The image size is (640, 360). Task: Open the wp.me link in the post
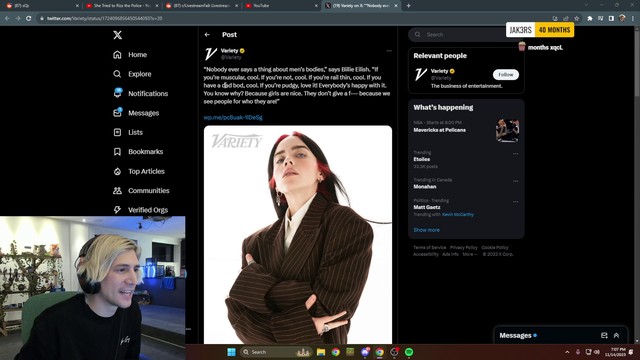pos(233,117)
